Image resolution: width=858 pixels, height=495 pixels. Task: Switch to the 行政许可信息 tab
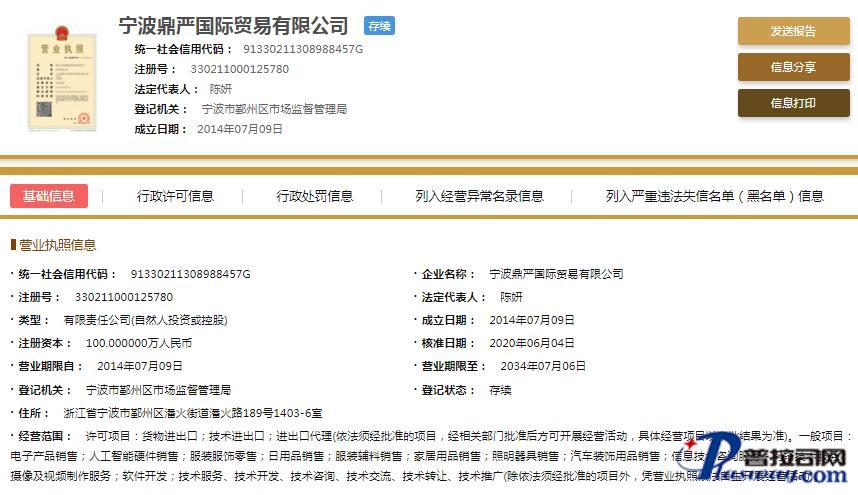[175, 196]
